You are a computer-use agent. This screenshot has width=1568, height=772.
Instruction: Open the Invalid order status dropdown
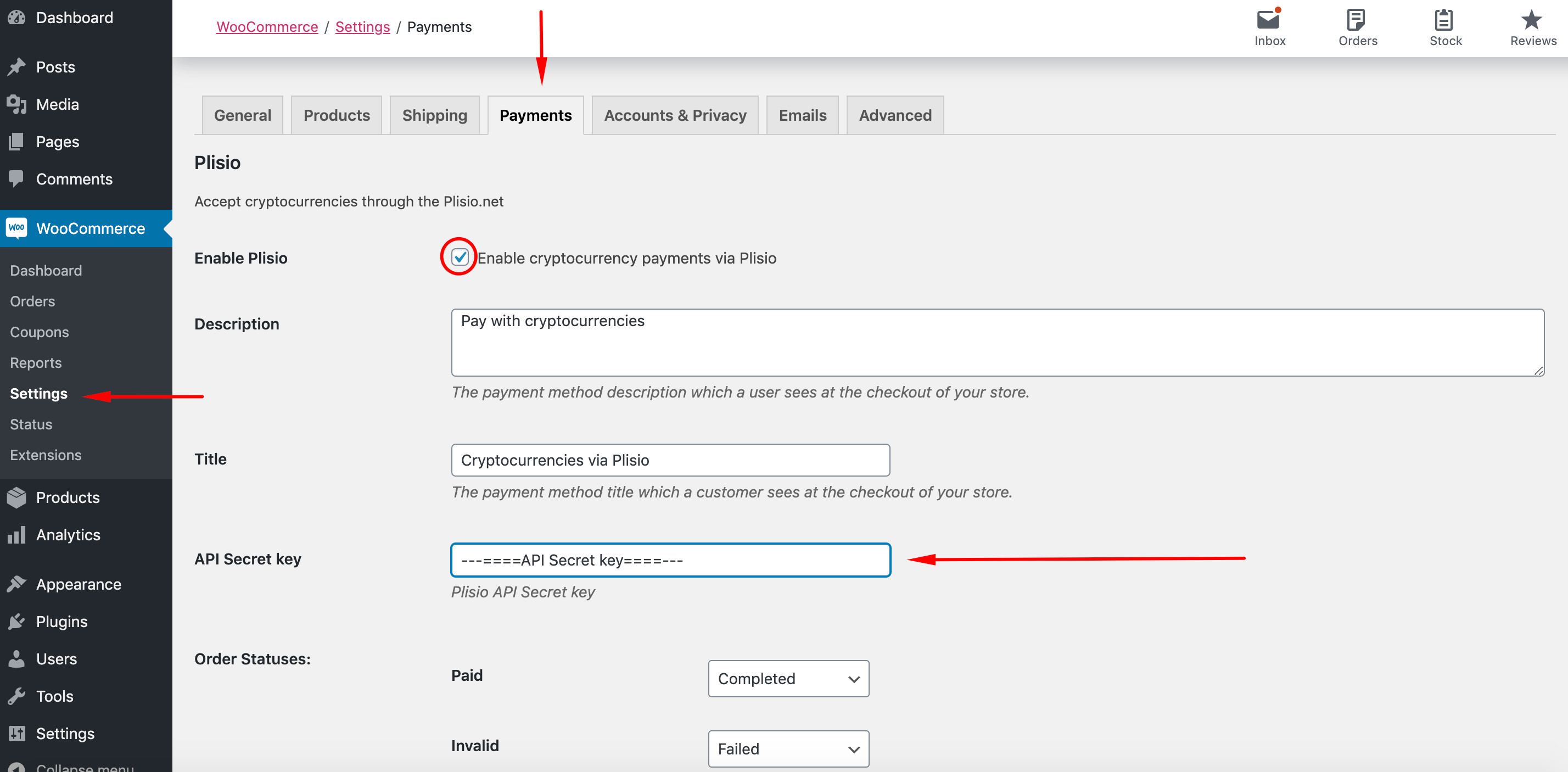788,748
